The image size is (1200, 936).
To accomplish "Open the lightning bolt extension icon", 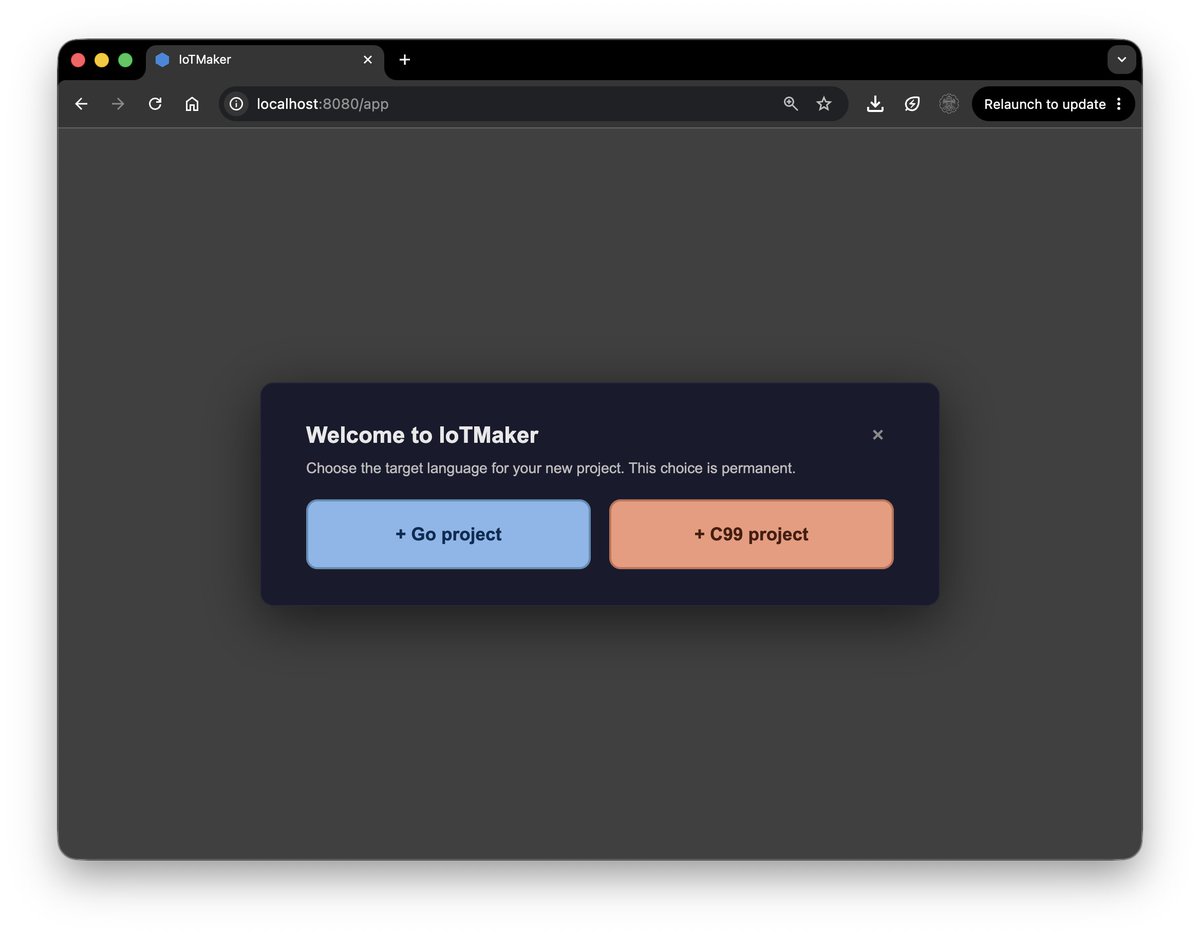I will 912,104.
